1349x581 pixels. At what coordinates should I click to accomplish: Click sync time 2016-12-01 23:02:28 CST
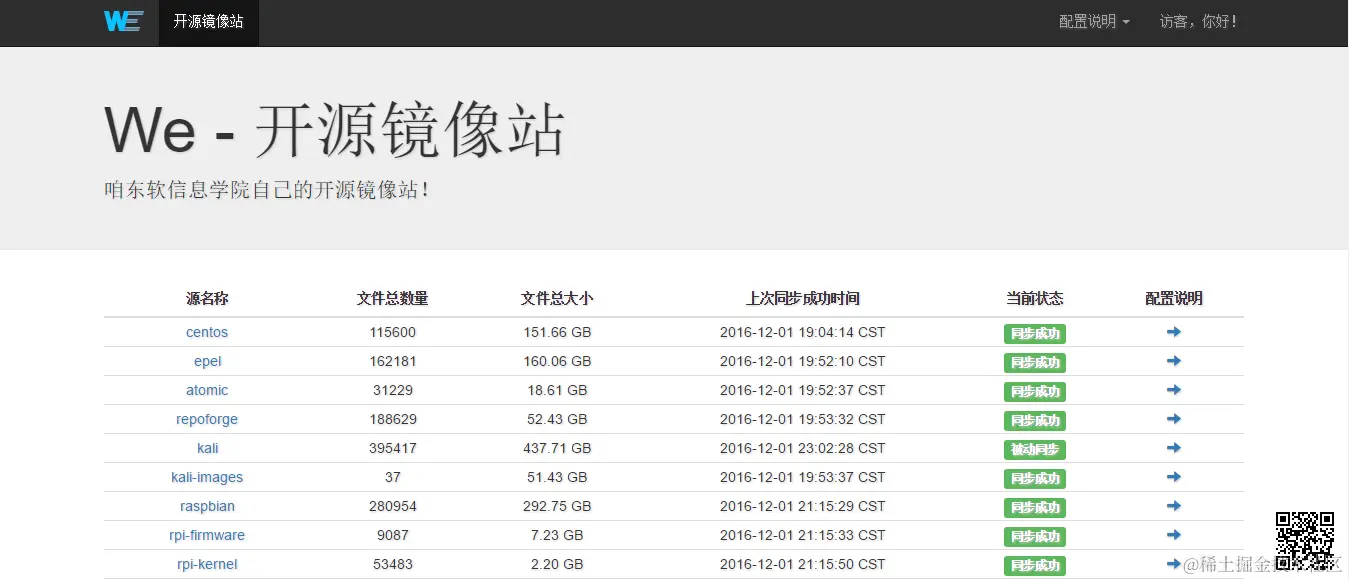[802, 448]
